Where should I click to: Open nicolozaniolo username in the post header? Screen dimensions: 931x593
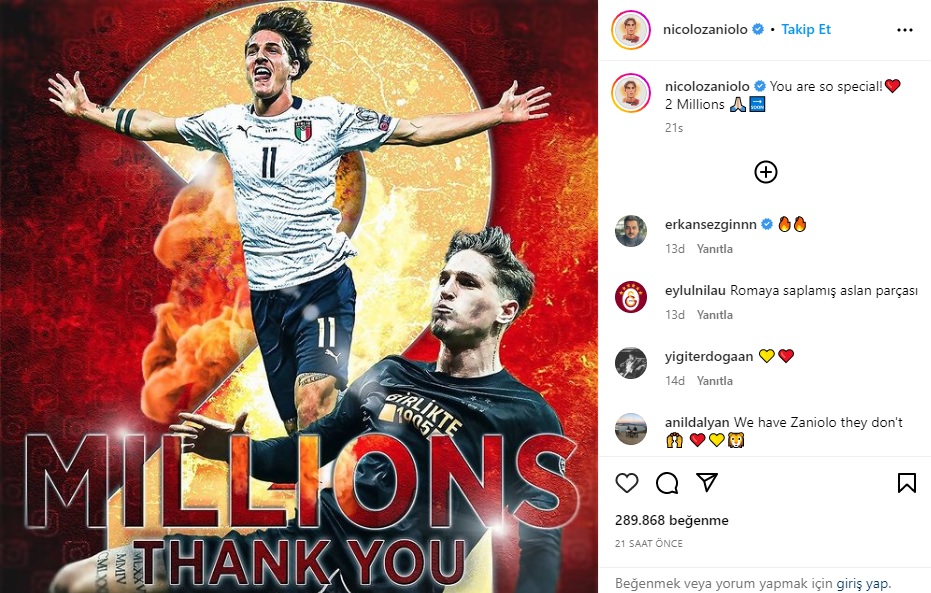coord(705,29)
